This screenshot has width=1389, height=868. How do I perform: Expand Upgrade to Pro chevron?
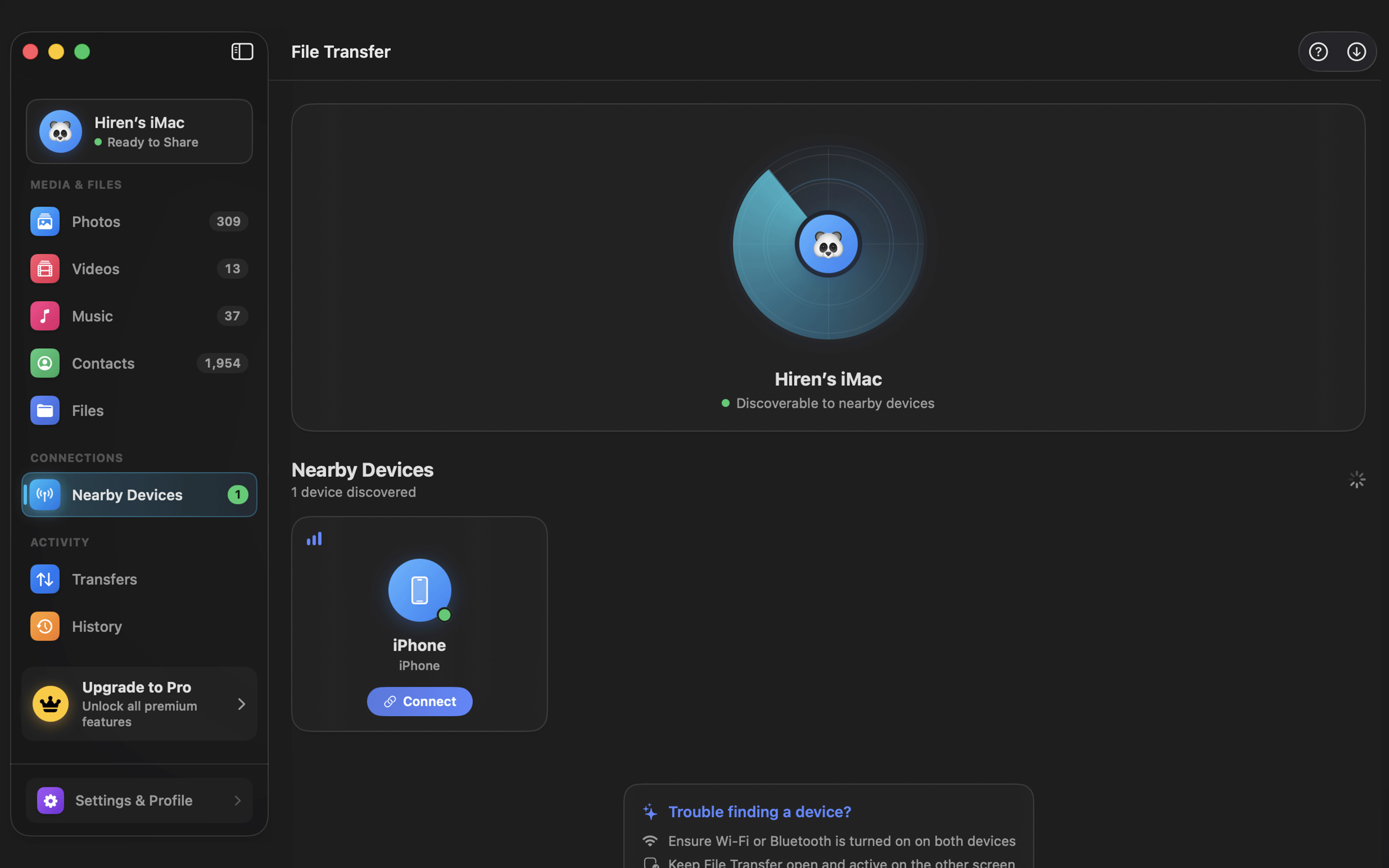pyautogui.click(x=242, y=704)
